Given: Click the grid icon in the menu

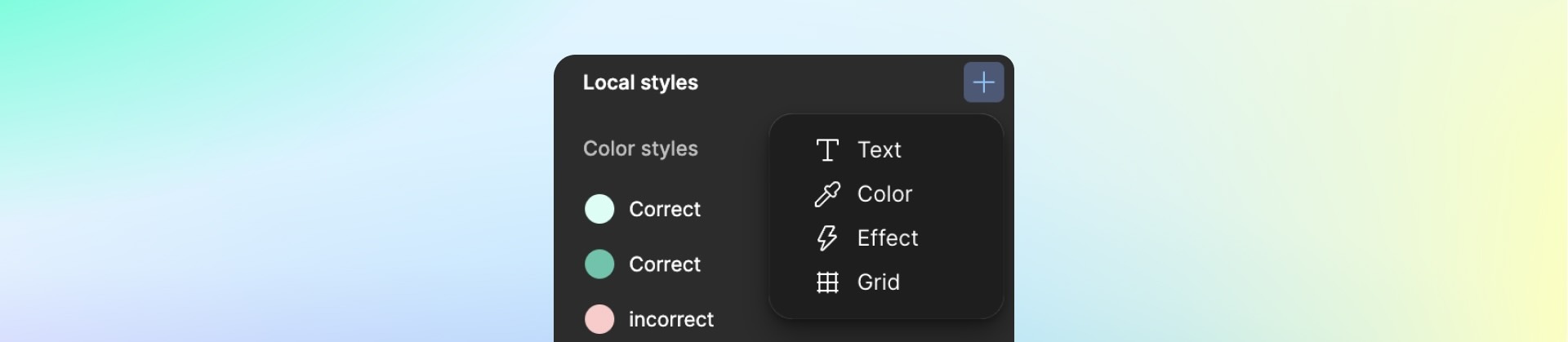Looking at the screenshot, I should 827,282.
